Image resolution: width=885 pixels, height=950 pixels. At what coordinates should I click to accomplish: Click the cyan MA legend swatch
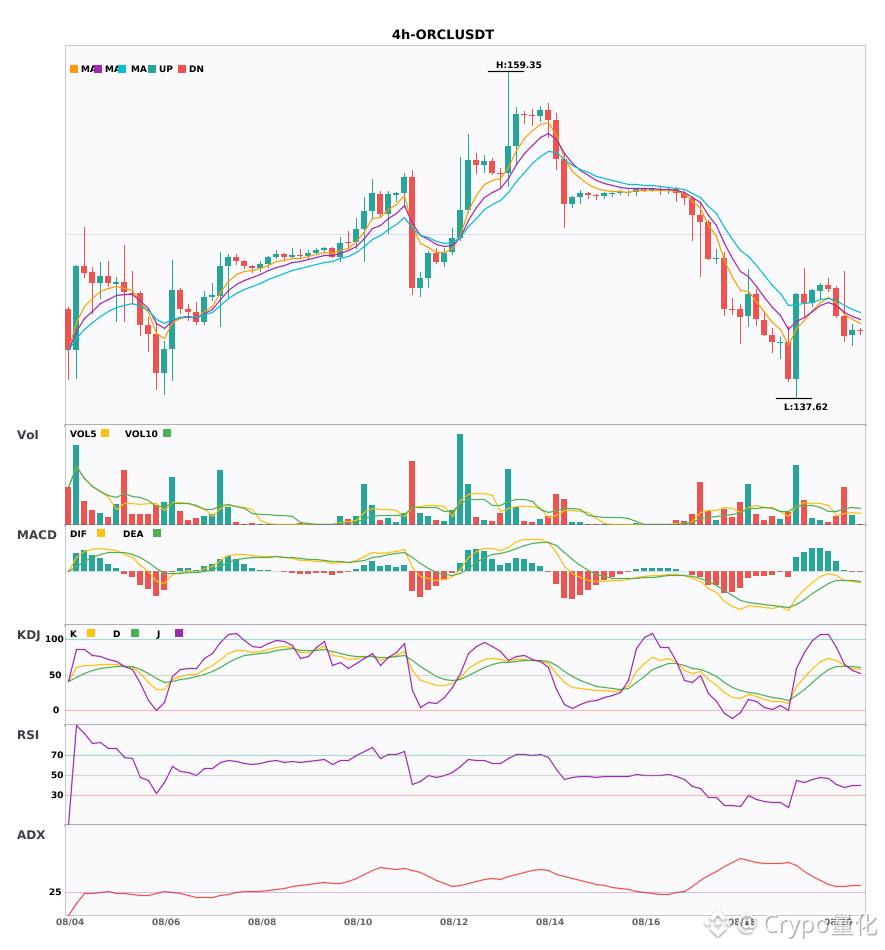(x=122, y=69)
